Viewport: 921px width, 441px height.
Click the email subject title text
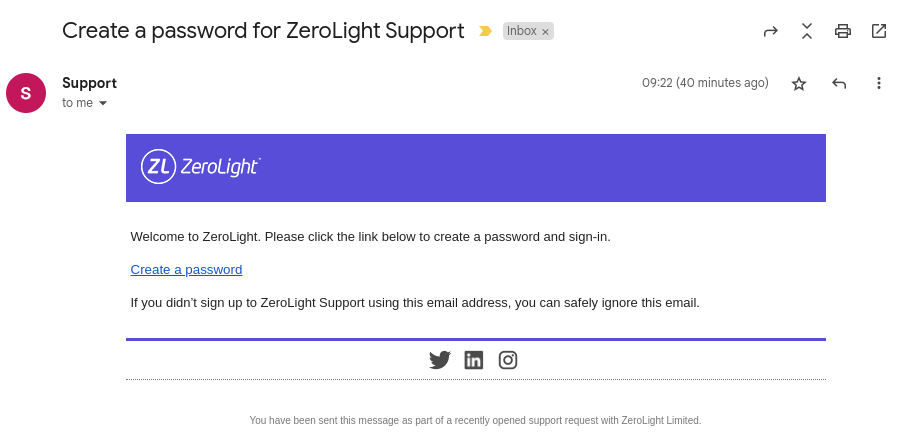[263, 31]
